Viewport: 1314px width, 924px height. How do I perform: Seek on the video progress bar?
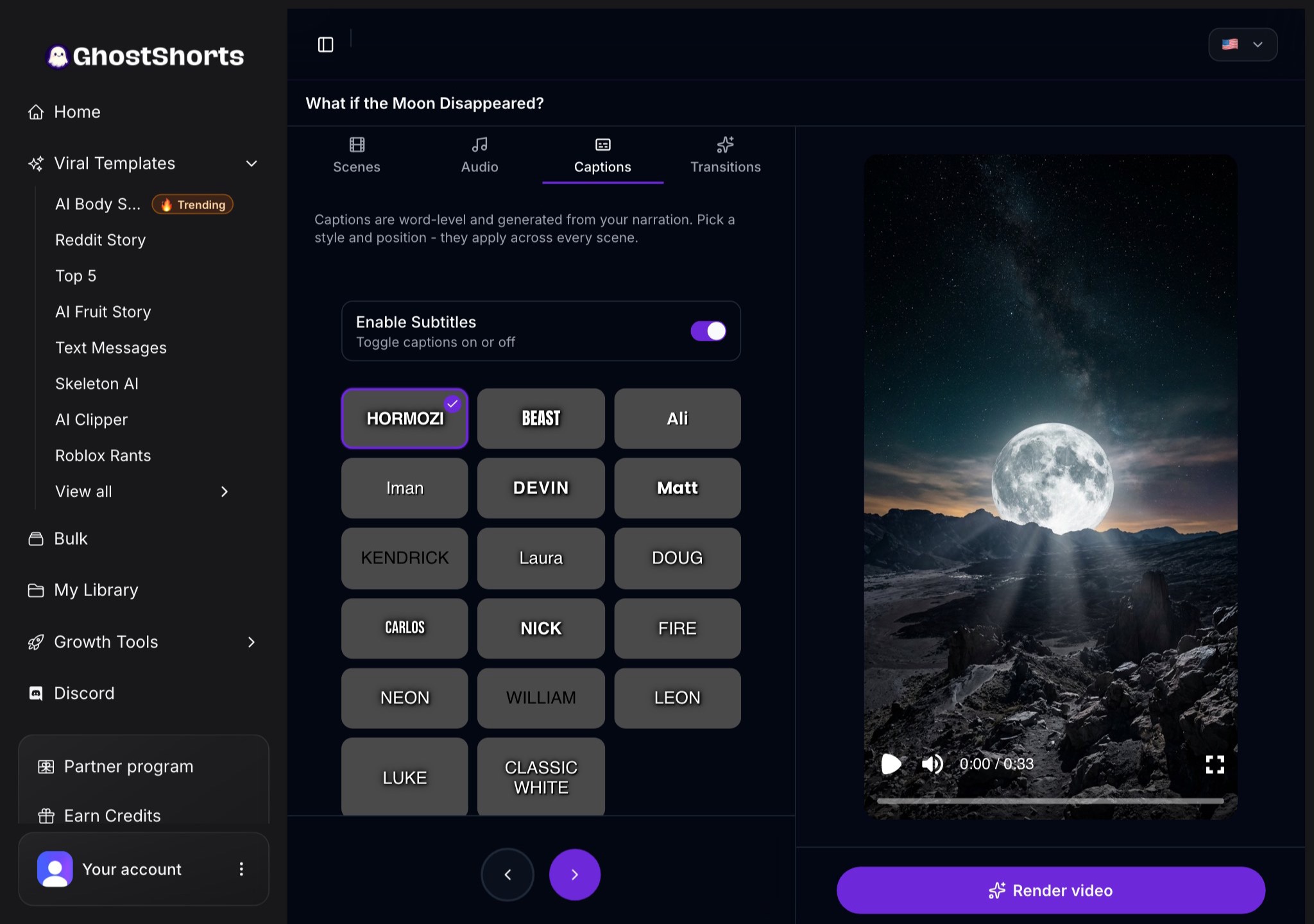1050,801
